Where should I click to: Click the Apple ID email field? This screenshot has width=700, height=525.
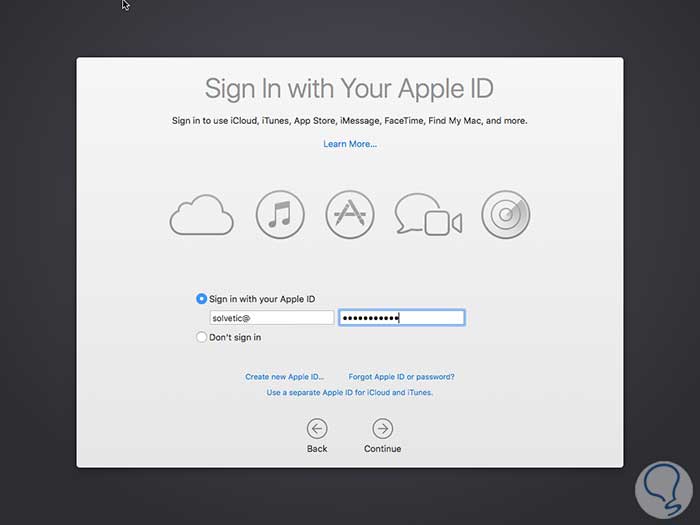pyautogui.click(x=271, y=318)
